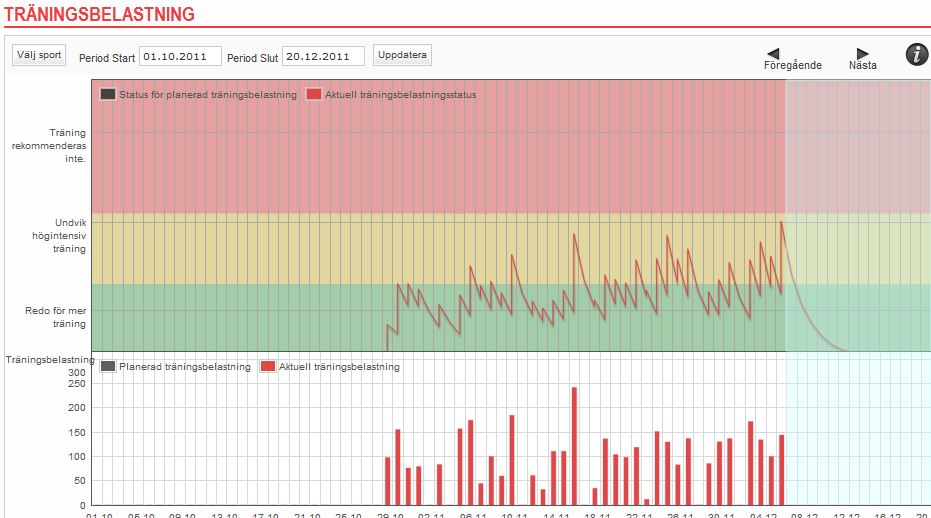Viewport: 931px width, 518px height.
Task: Select the tallest bar in the bar chart
Action: 575,446
